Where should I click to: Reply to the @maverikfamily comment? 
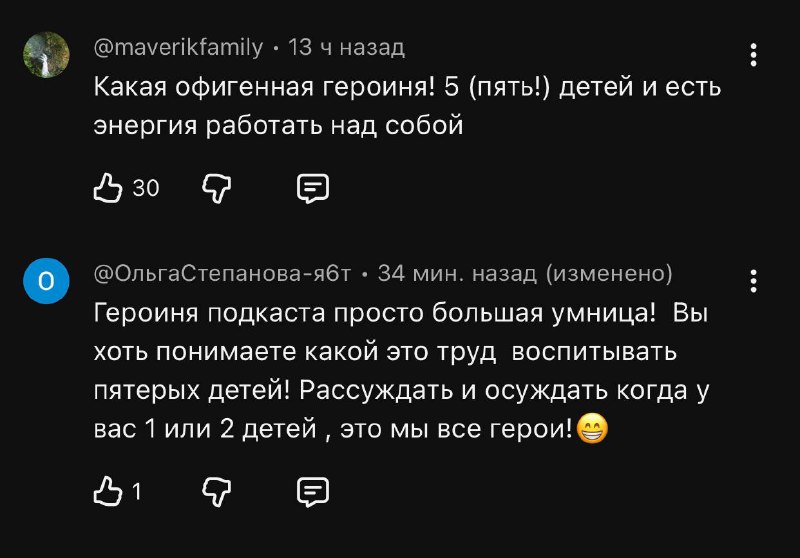pyautogui.click(x=313, y=187)
